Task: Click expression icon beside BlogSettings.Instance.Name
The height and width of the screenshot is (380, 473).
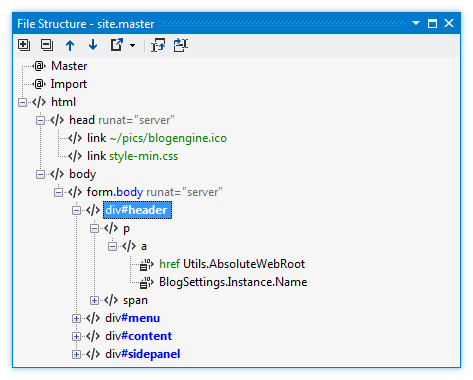Action: click(x=146, y=282)
